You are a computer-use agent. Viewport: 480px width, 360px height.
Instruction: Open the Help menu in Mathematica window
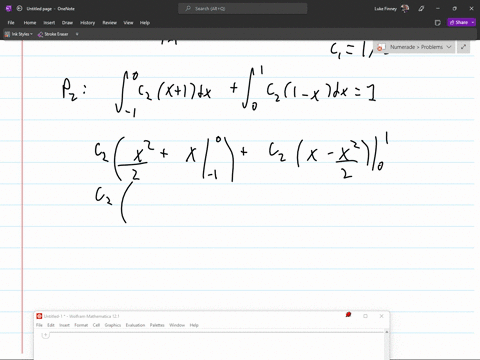click(194, 325)
